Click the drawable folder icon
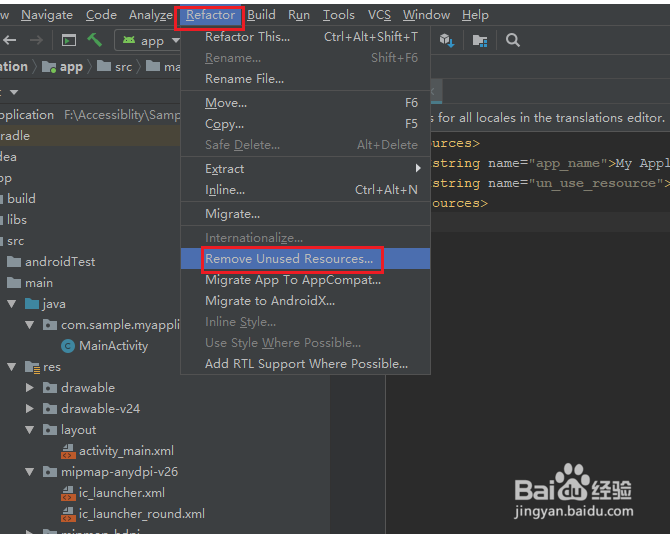The width and height of the screenshot is (670, 534). click(50, 387)
